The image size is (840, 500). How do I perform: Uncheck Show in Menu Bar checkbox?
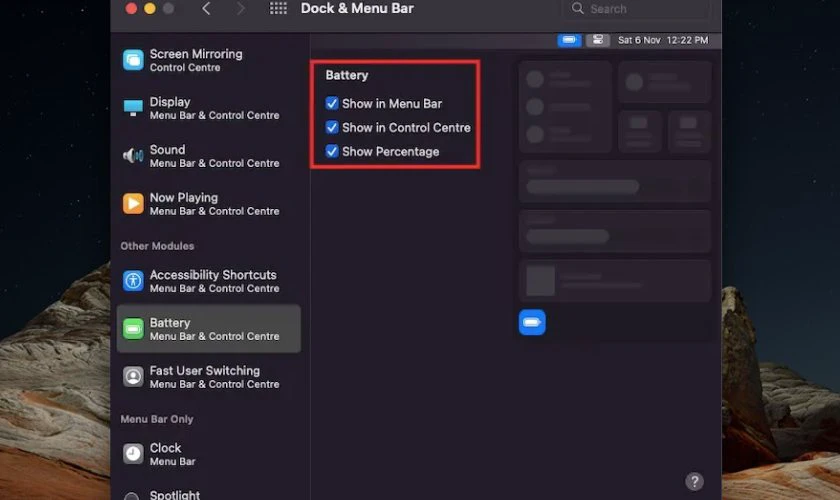click(332, 103)
